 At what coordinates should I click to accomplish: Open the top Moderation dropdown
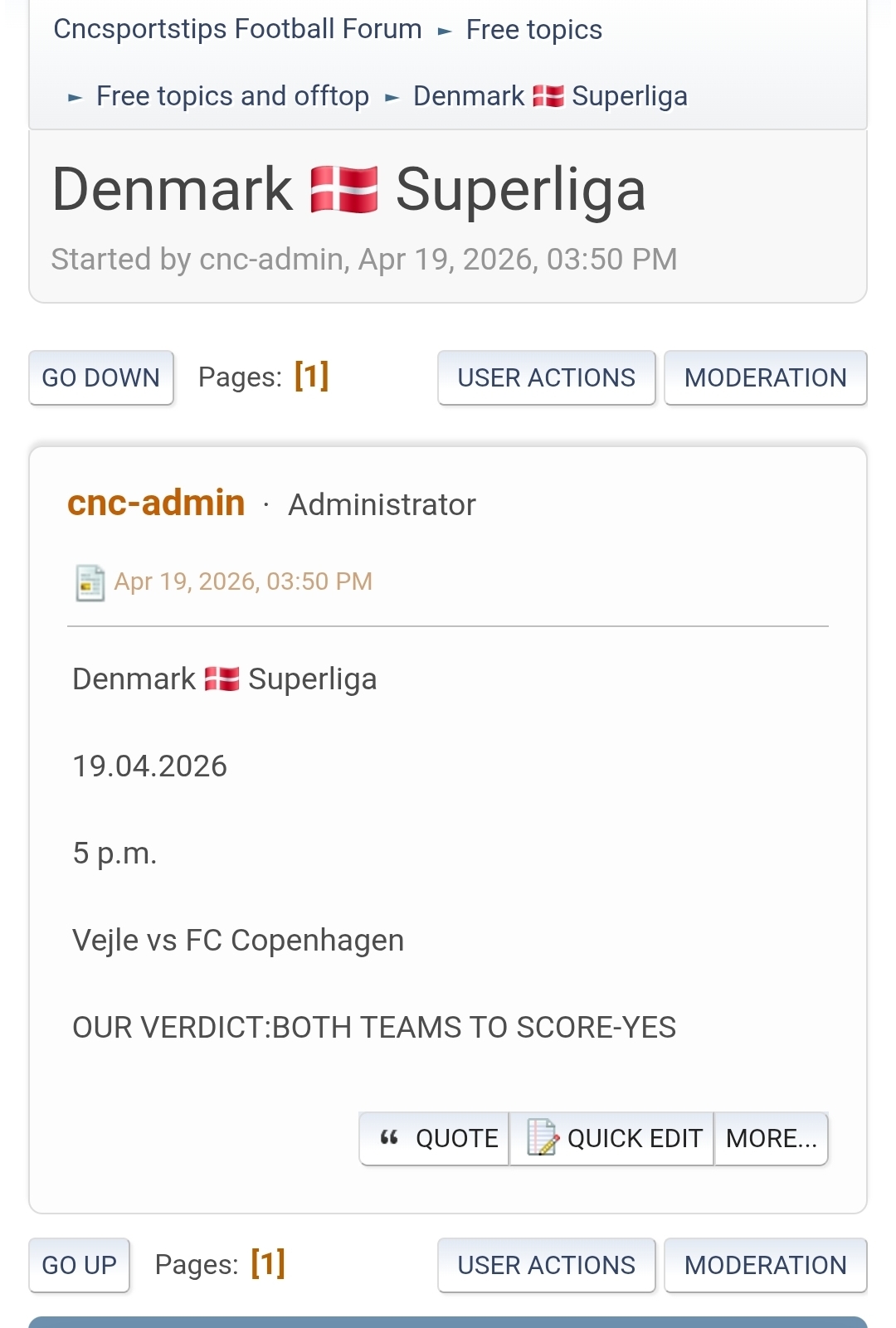(765, 378)
